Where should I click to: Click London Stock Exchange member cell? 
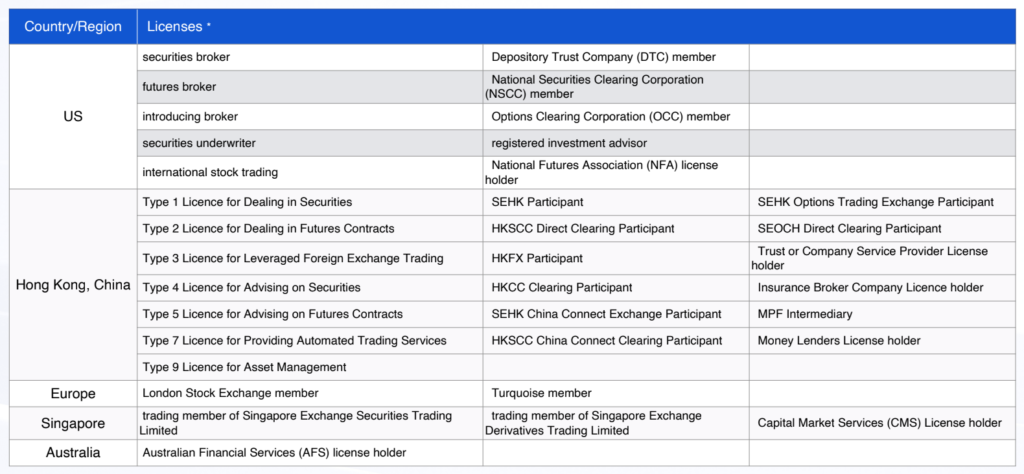click(x=310, y=394)
